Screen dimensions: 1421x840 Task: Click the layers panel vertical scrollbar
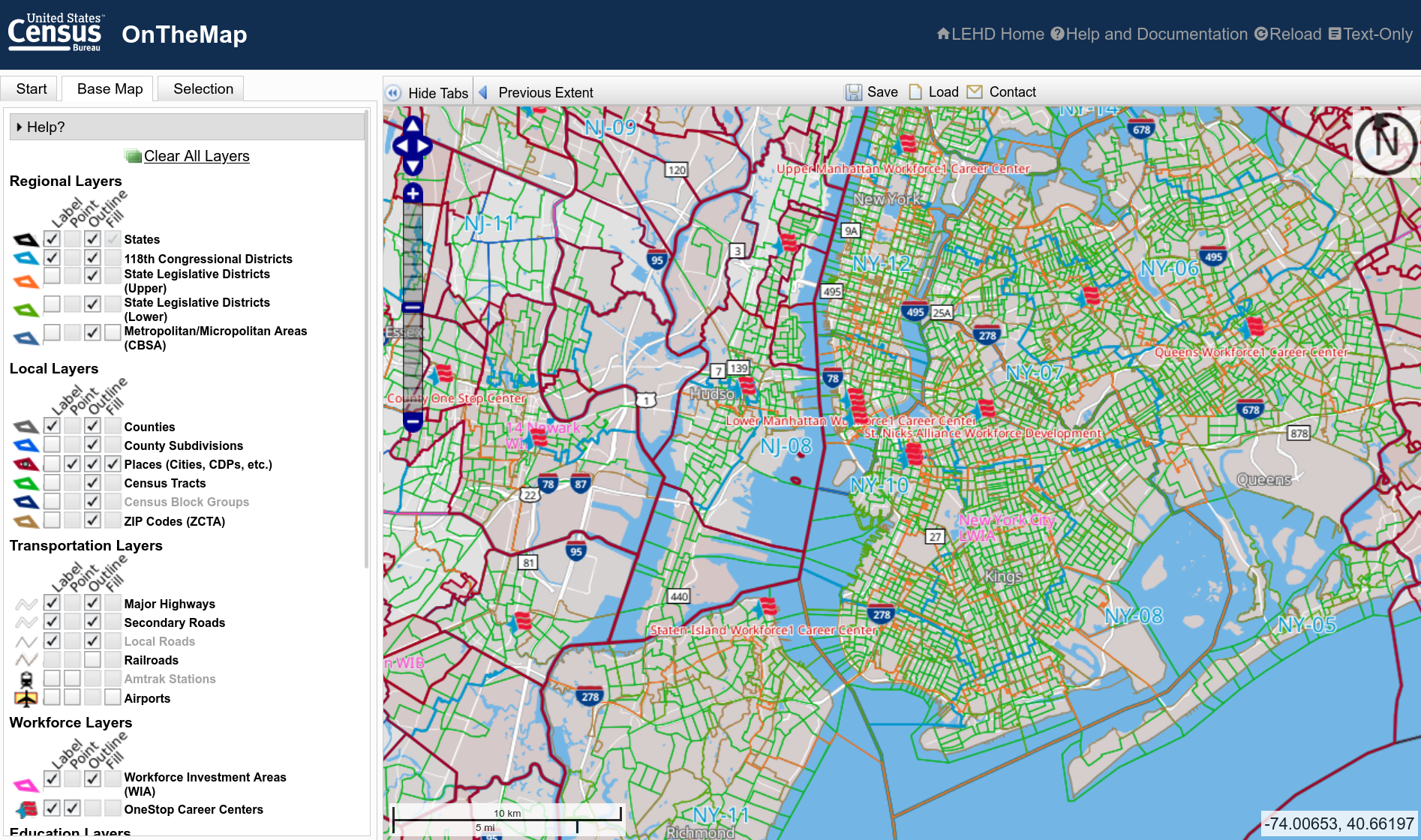(366, 339)
